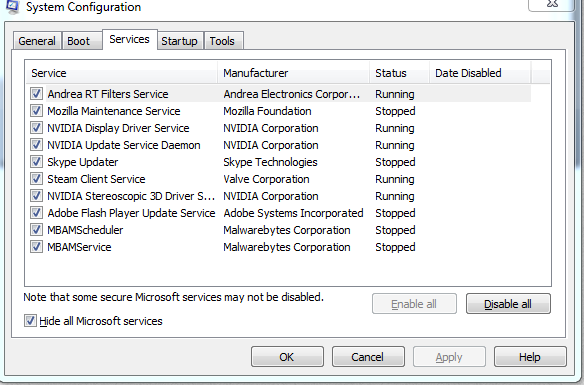Select Mozilla Maintenance Service row text
The image size is (584, 385).
click(114, 111)
